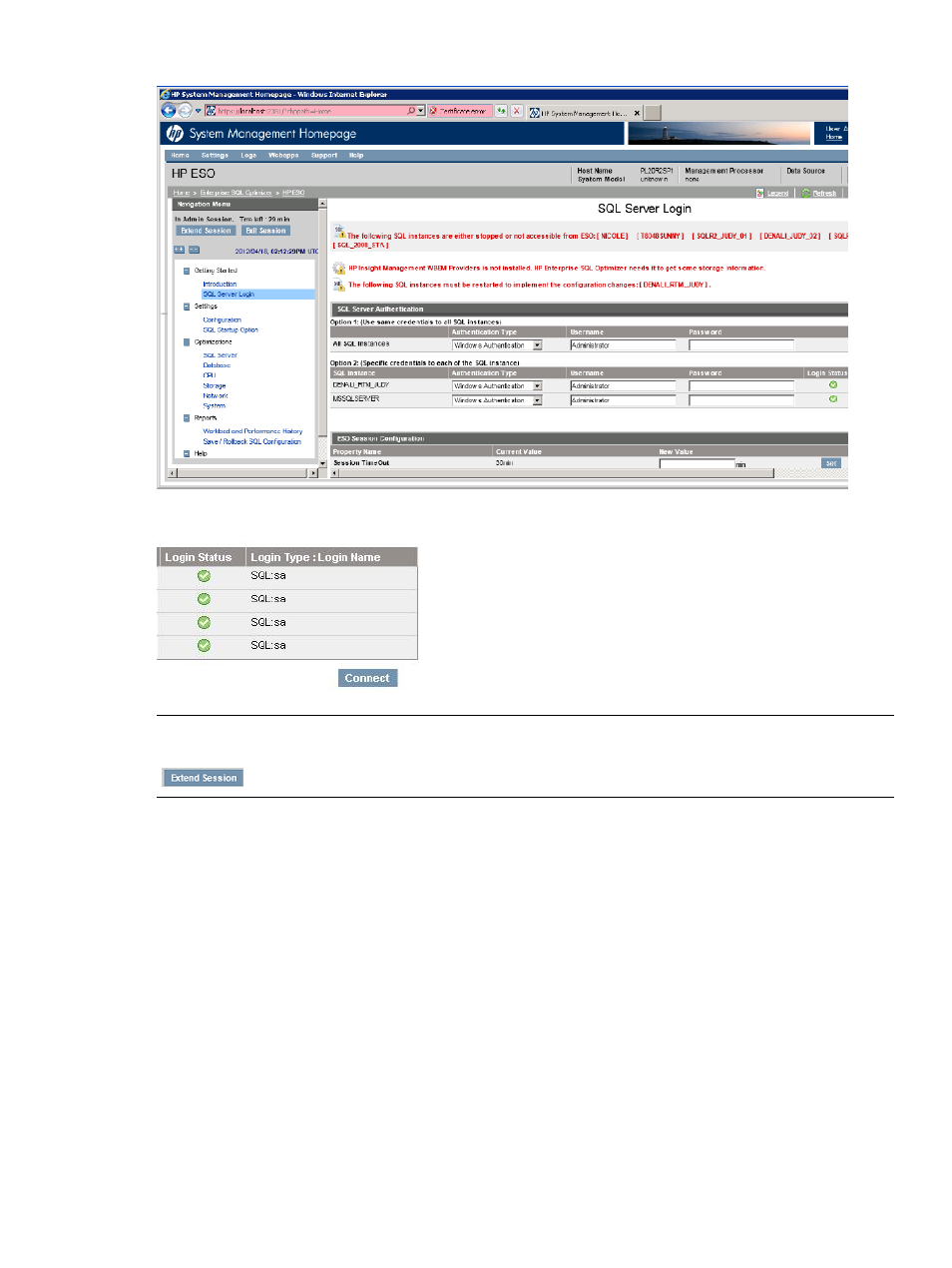
Task: Click the navigation menu horizontal scrollbar right arrow
Action: click(x=312, y=473)
